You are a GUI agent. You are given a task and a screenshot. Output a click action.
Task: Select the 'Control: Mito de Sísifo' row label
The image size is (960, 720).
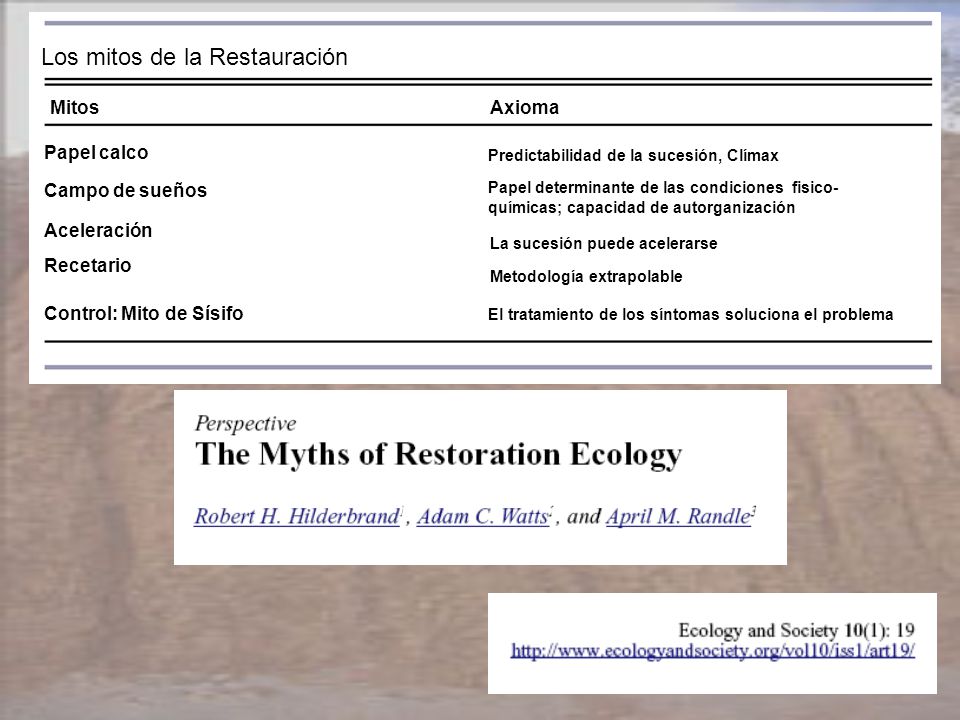pyautogui.click(x=143, y=313)
